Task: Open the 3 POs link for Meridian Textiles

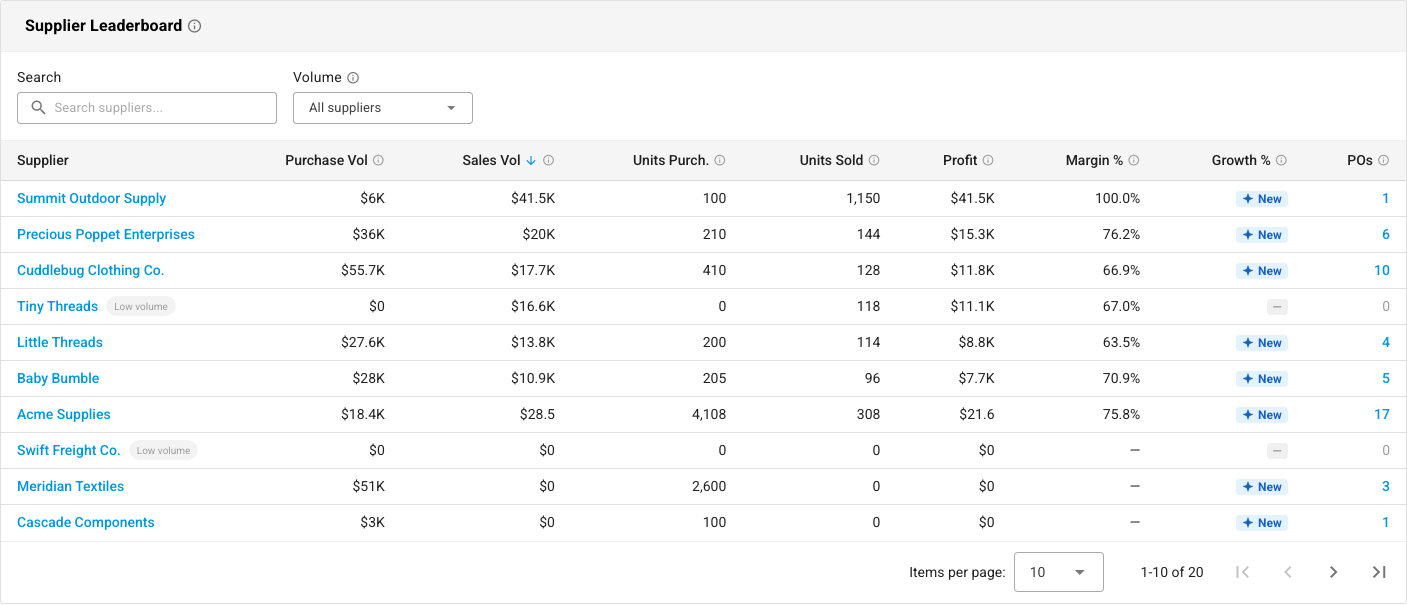Action: pos(1386,486)
